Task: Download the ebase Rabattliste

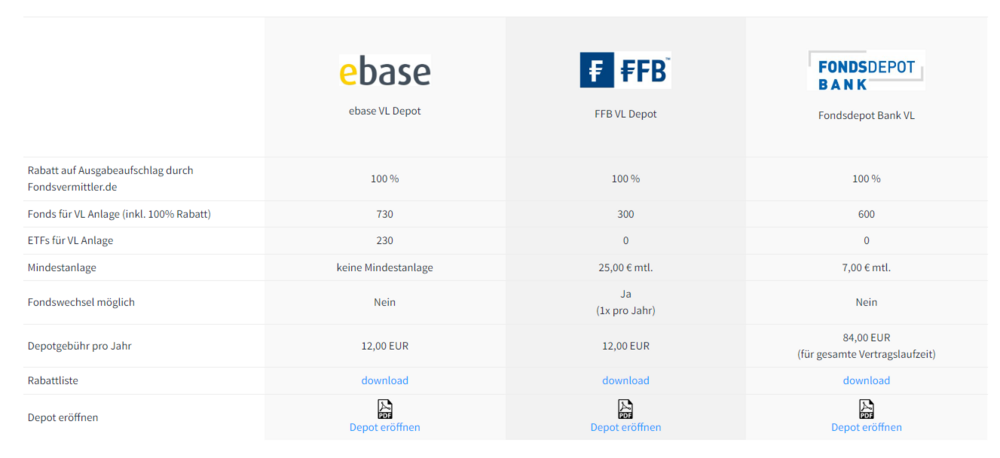Action: [385, 380]
